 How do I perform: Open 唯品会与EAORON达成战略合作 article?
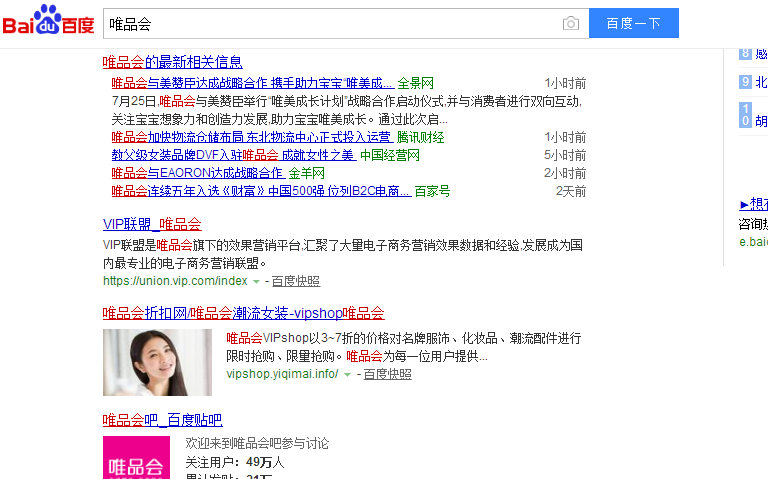point(198,173)
